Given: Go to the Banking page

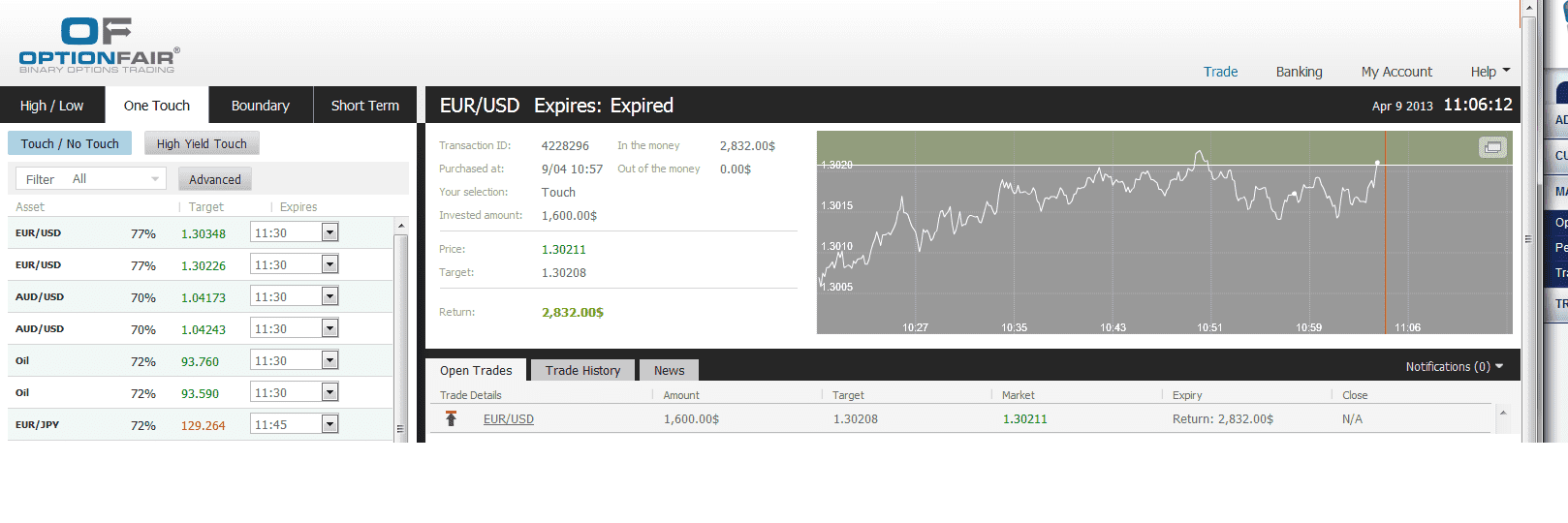Looking at the screenshot, I should point(1299,72).
